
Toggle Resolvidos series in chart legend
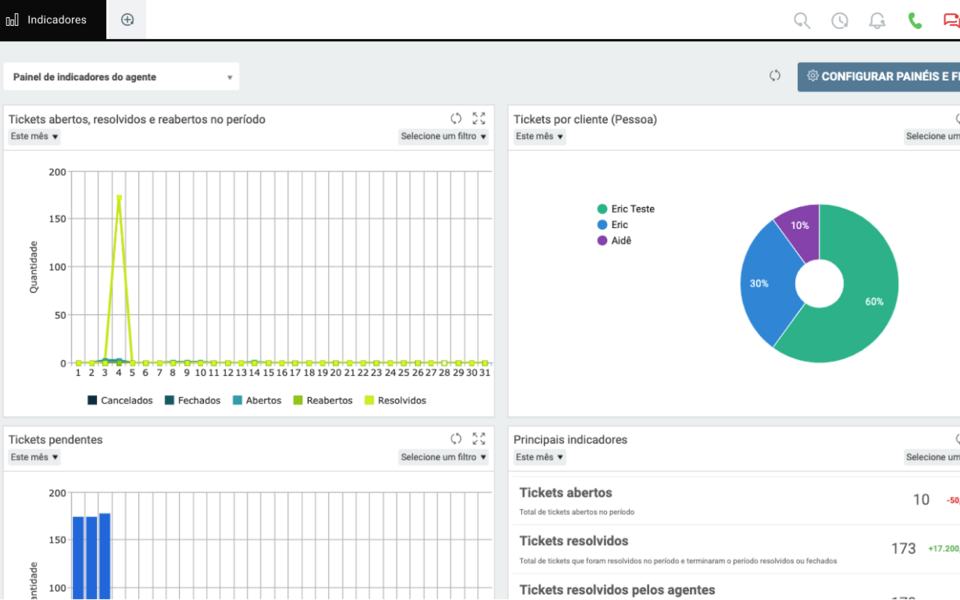pos(395,400)
